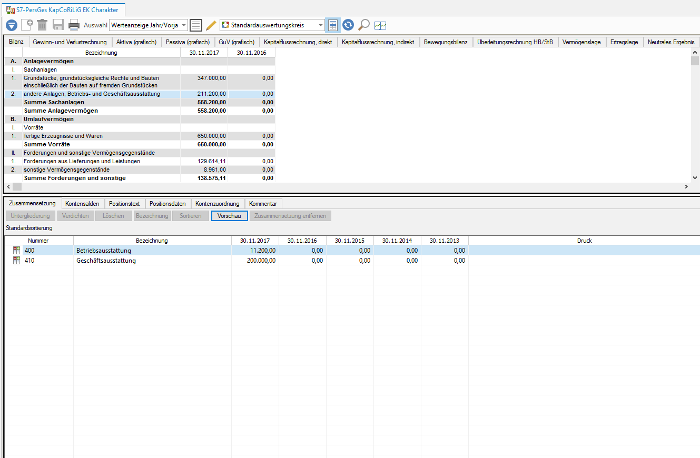
Task: Open the Bewegungsbilanz tab
Action: click(x=445, y=42)
